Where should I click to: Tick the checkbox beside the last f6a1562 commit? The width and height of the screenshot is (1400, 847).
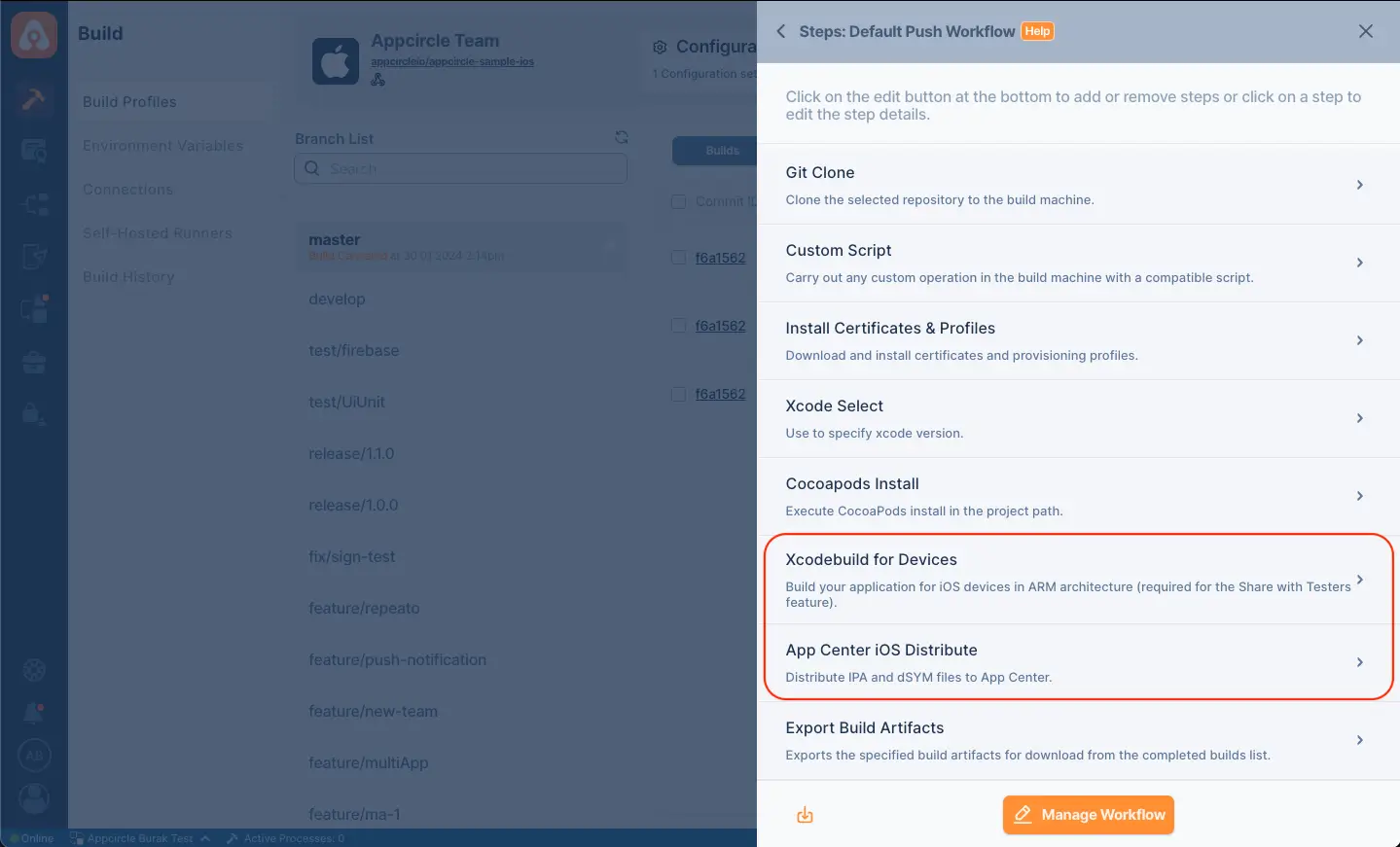pyautogui.click(x=678, y=394)
